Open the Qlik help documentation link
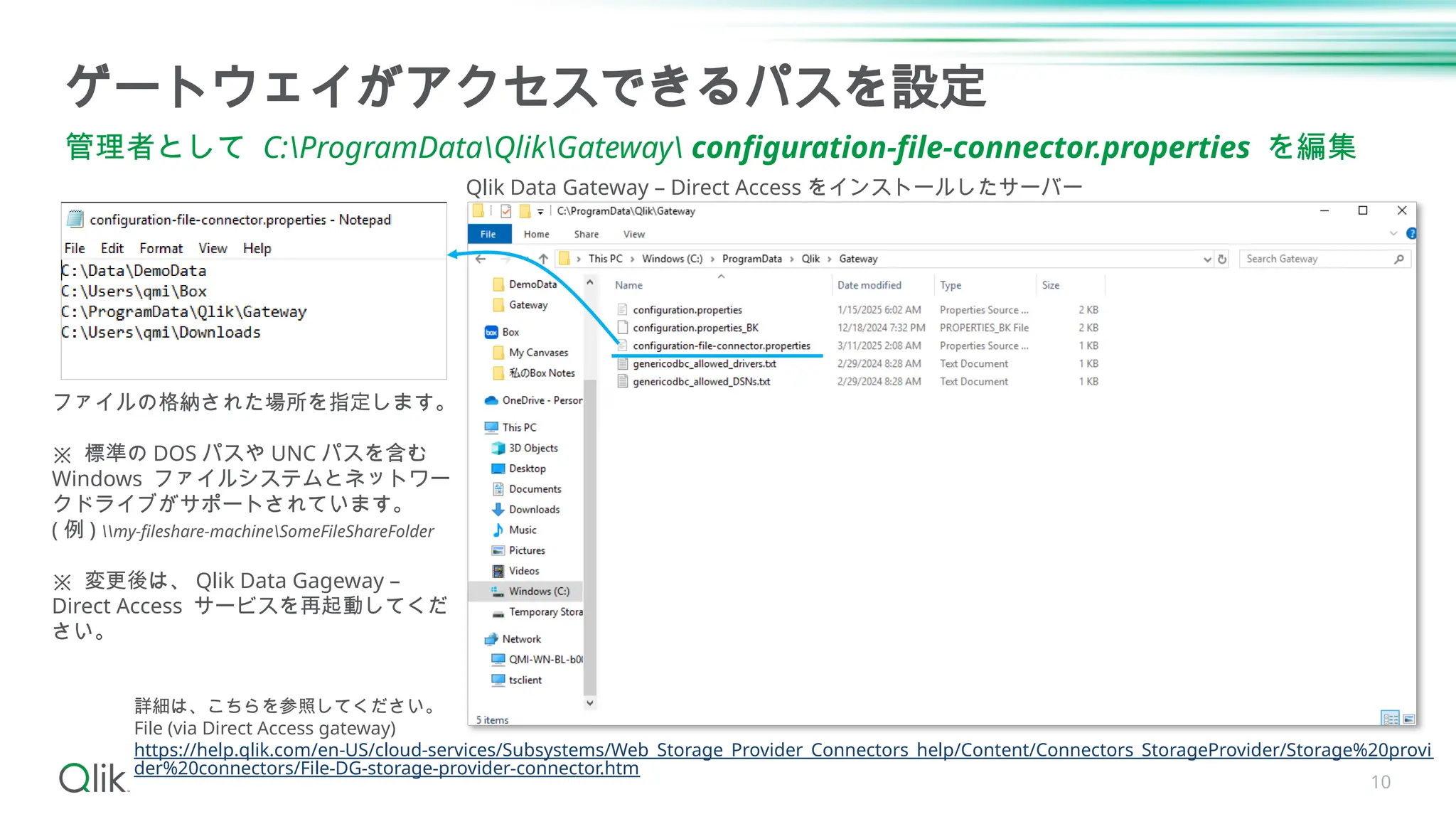Viewport: 1456px width, 819px height. click(x=782, y=759)
